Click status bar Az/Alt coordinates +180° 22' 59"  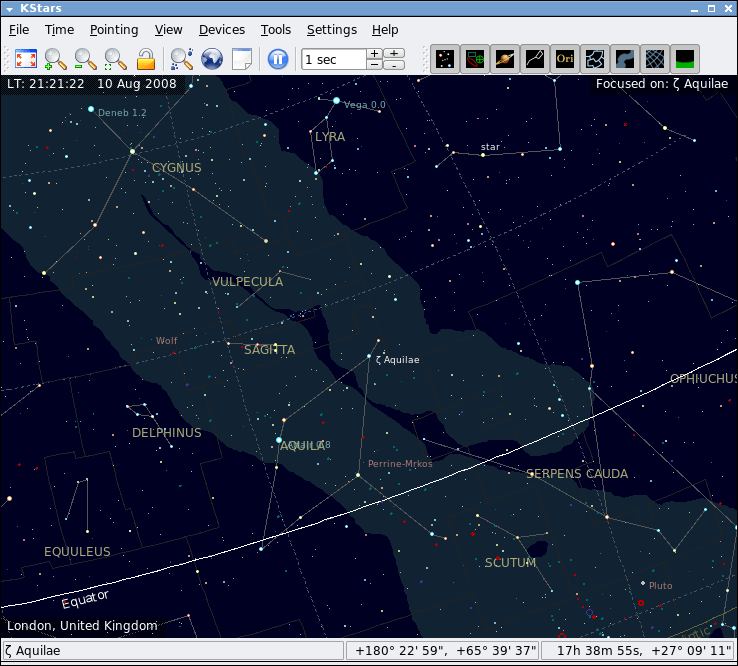(443, 651)
